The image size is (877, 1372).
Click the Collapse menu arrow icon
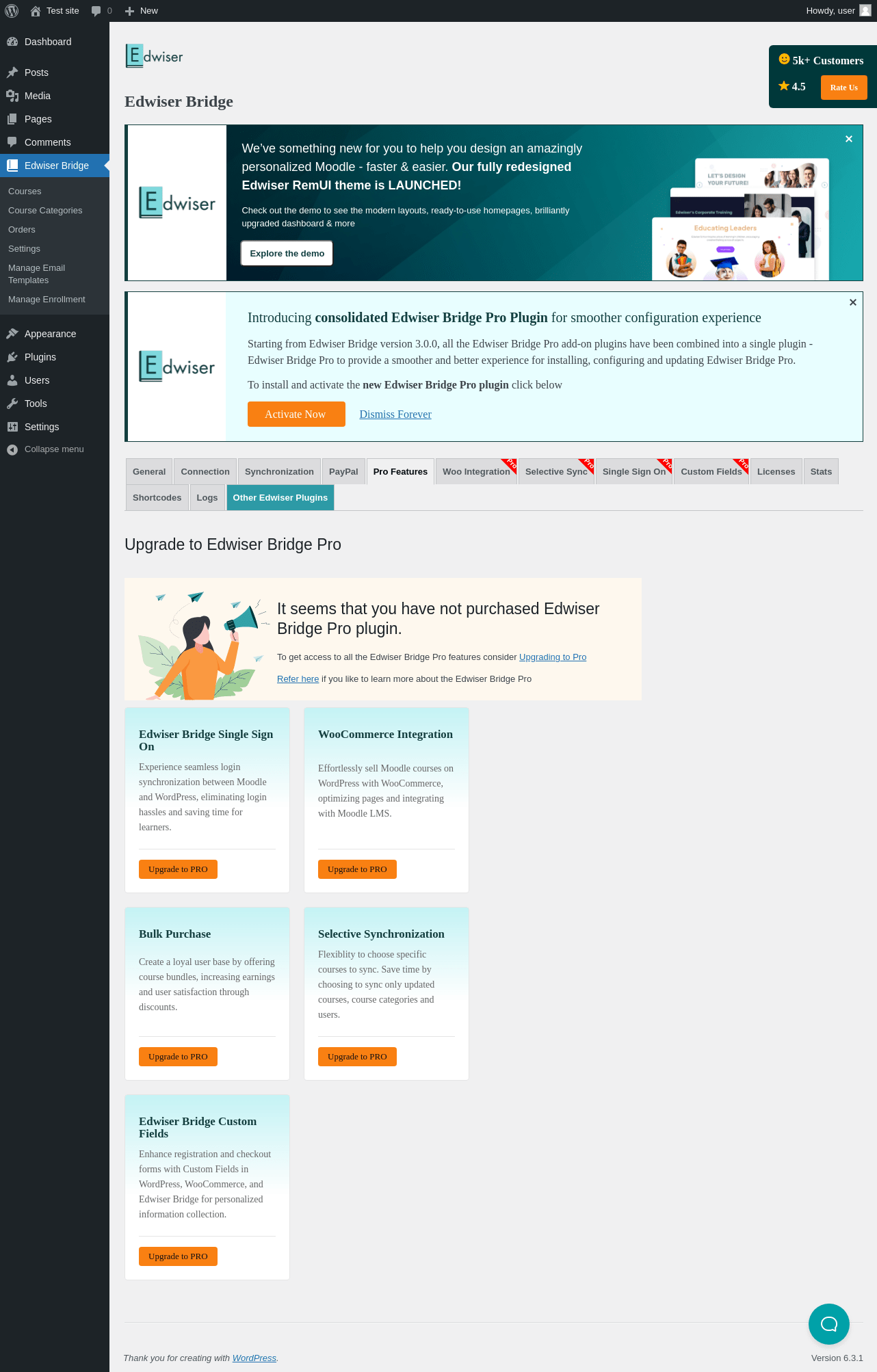click(12, 449)
